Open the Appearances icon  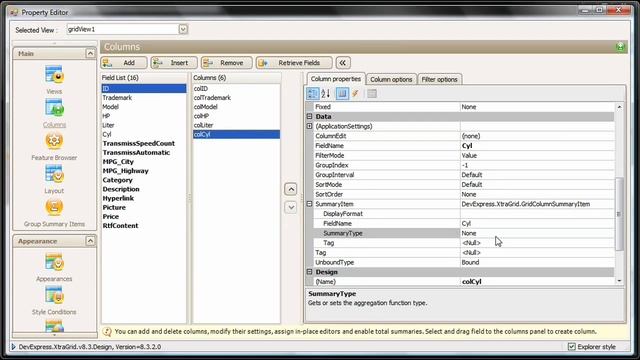pos(54,262)
